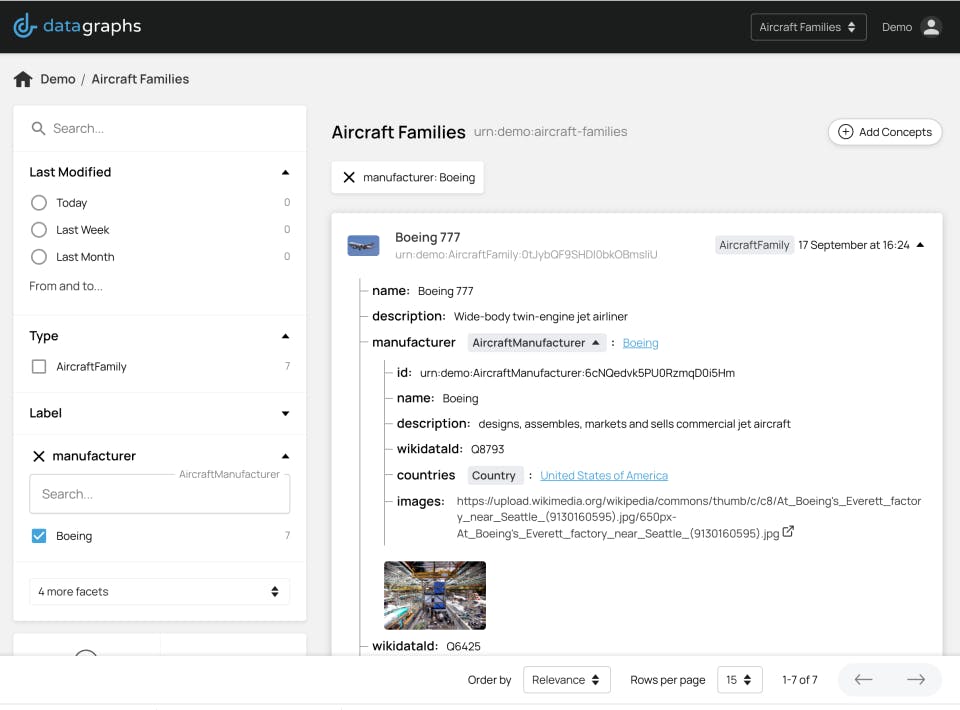The height and width of the screenshot is (710, 960).
Task: Click the datagraphs logo icon
Action: pyautogui.click(x=25, y=26)
